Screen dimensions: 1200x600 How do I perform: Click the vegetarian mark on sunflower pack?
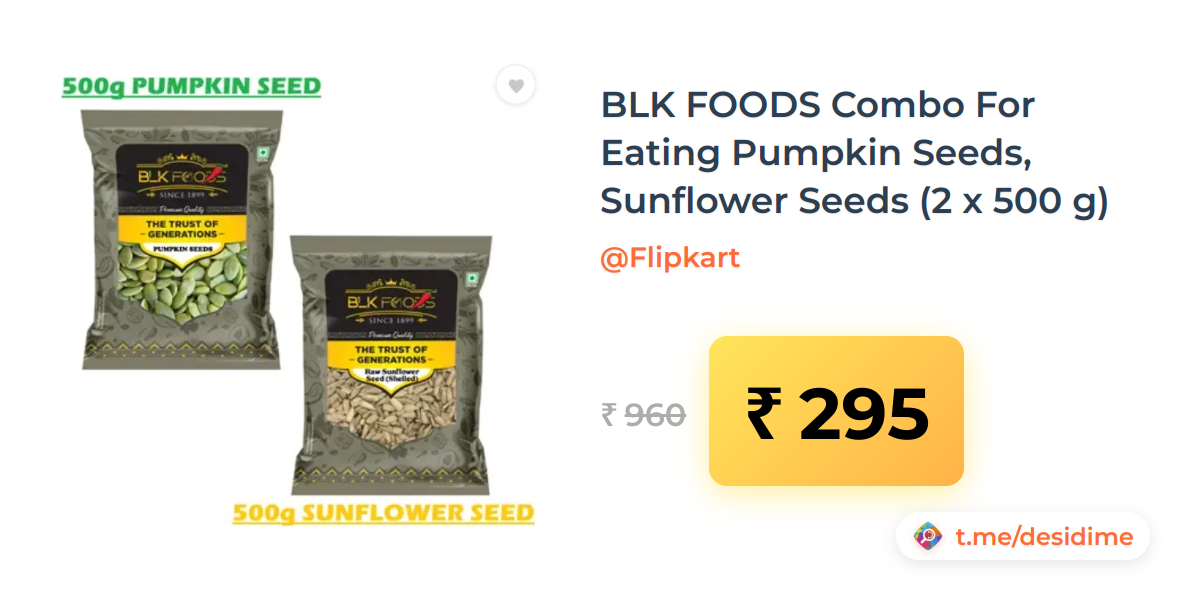click(473, 281)
